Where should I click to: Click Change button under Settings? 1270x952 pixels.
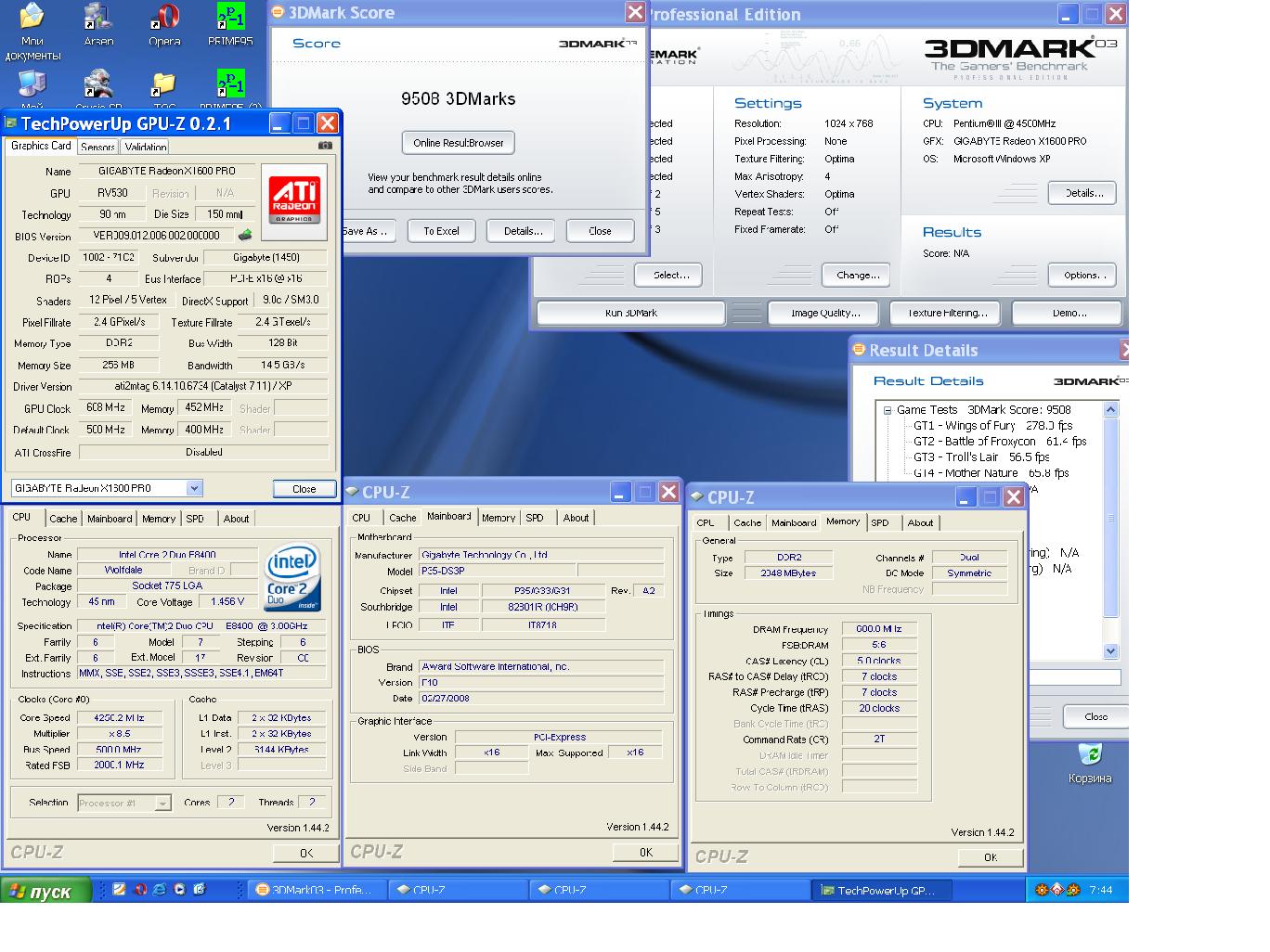[x=856, y=275]
